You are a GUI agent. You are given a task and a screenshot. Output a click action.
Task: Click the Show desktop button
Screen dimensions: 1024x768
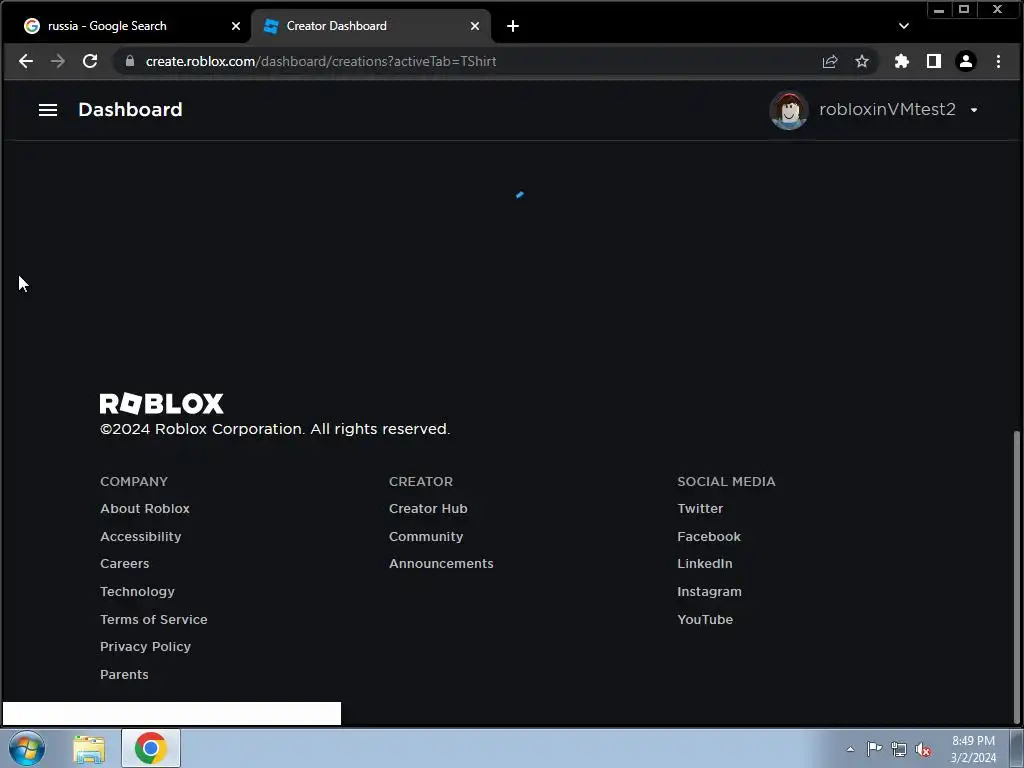point(1017,748)
